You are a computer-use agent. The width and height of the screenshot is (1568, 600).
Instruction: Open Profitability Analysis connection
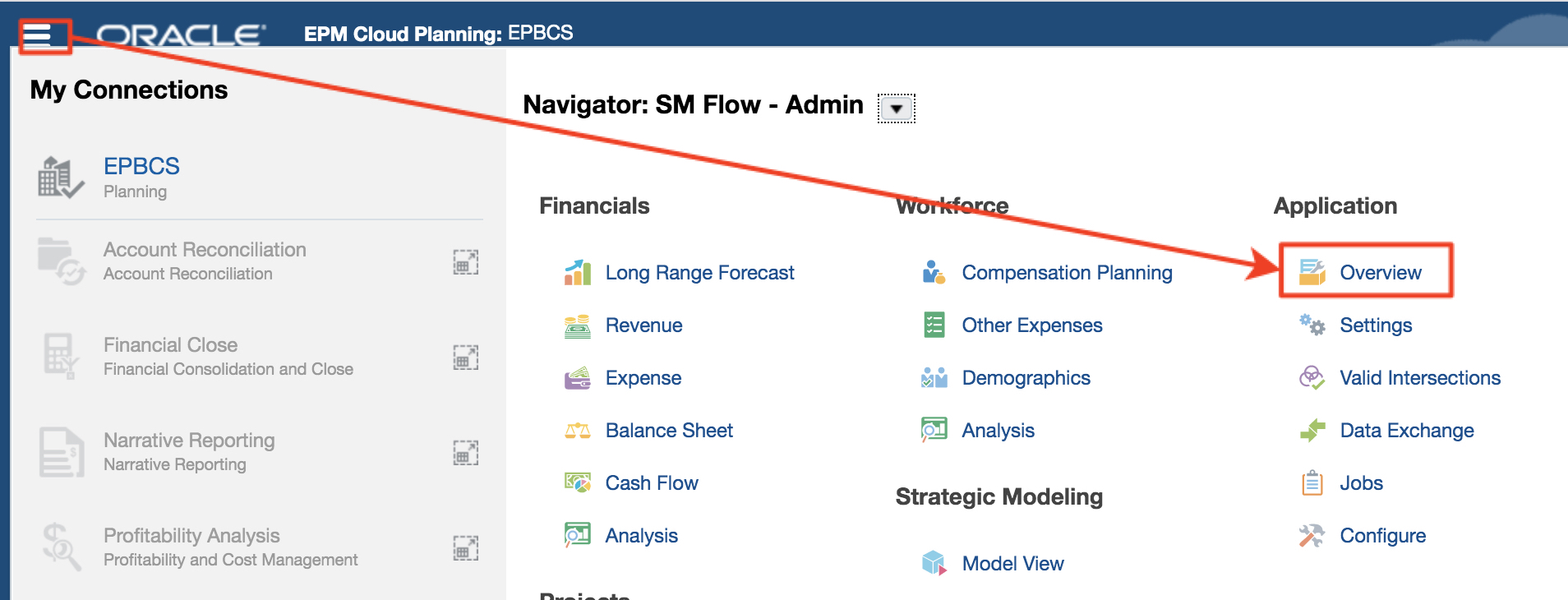pos(191,536)
